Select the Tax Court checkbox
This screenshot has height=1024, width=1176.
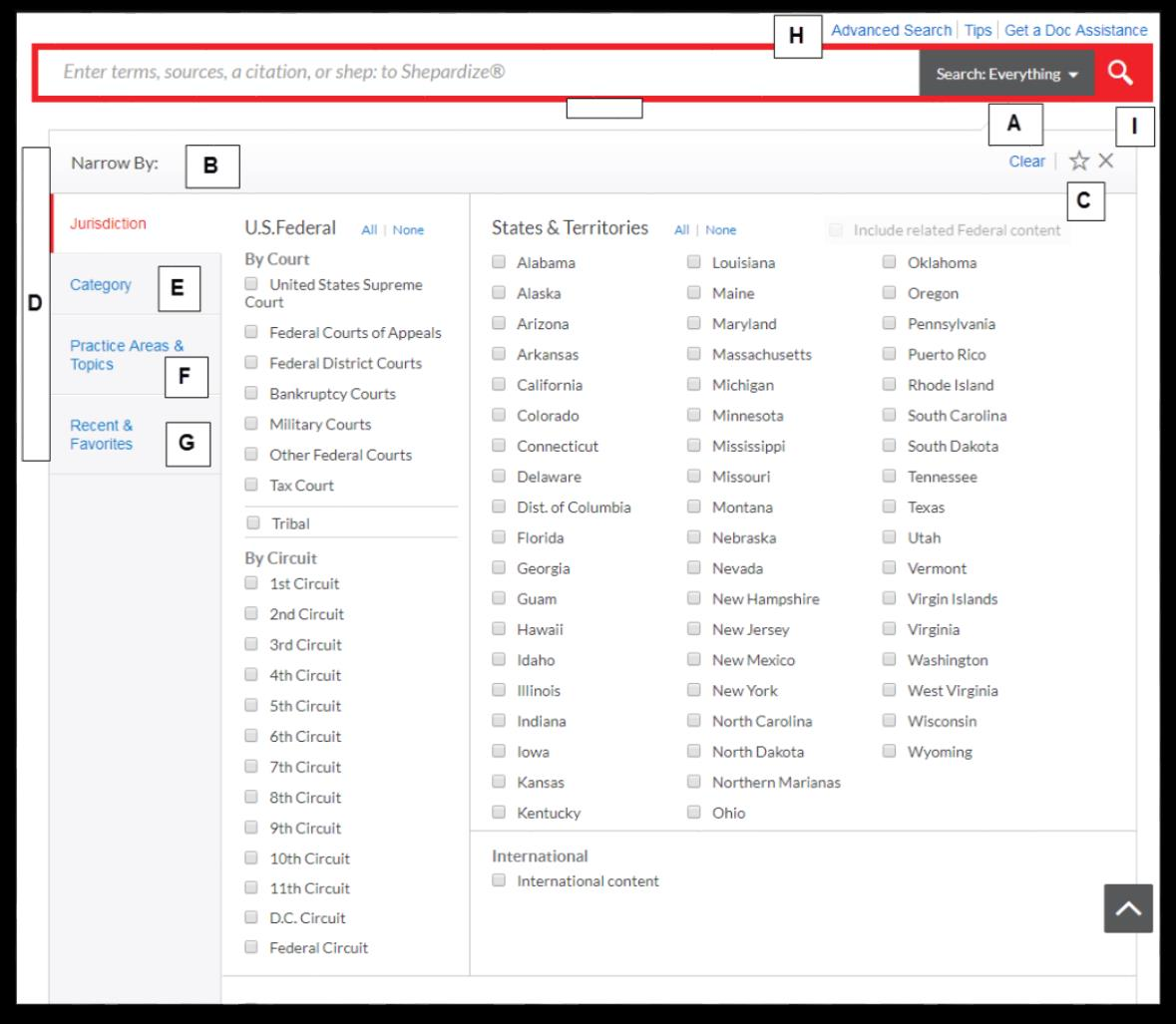251,485
